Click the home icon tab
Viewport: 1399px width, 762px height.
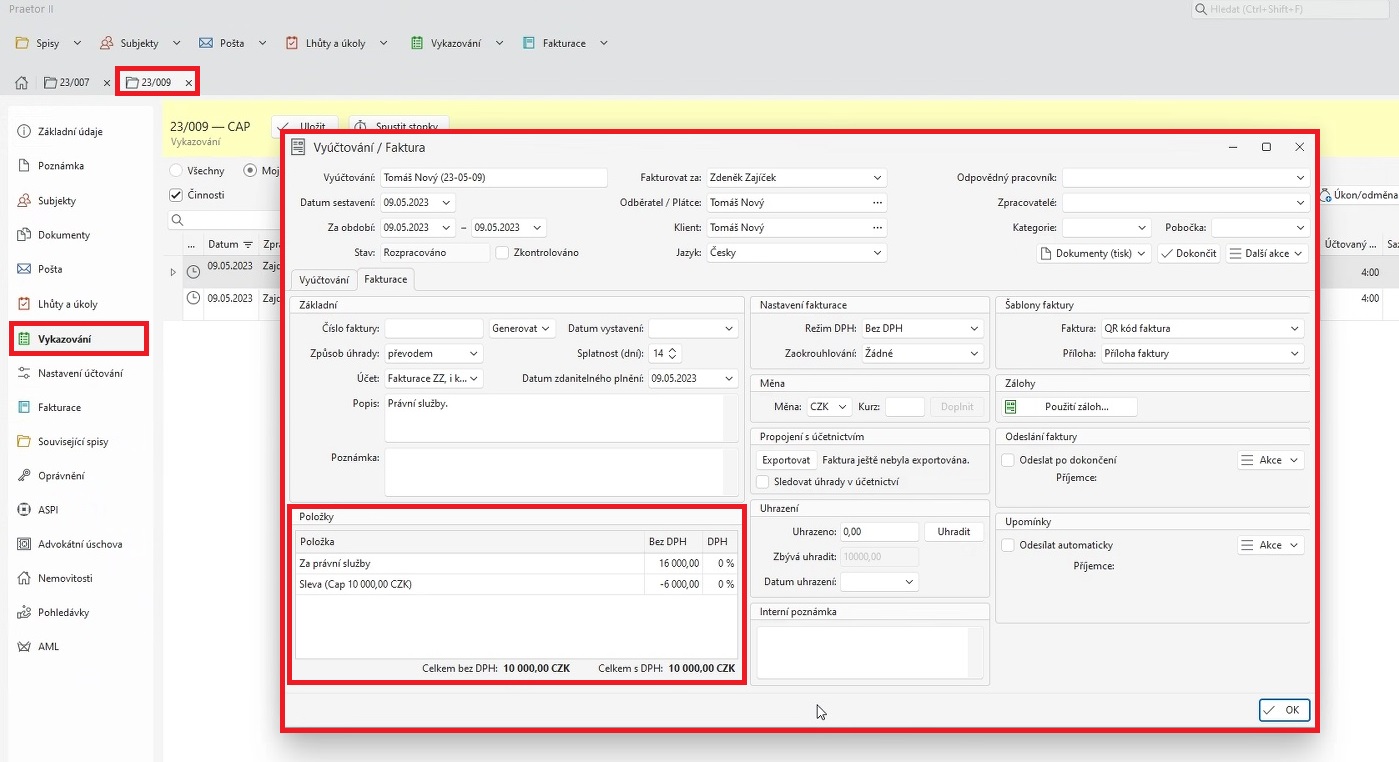click(21, 83)
